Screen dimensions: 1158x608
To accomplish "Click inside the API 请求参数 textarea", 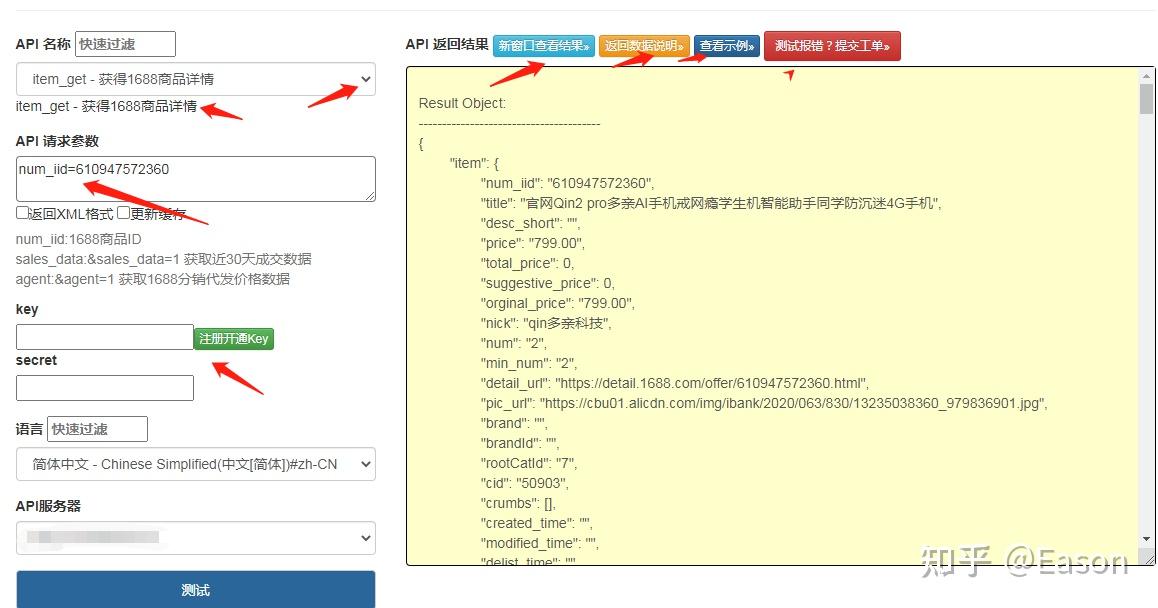I will point(195,178).
